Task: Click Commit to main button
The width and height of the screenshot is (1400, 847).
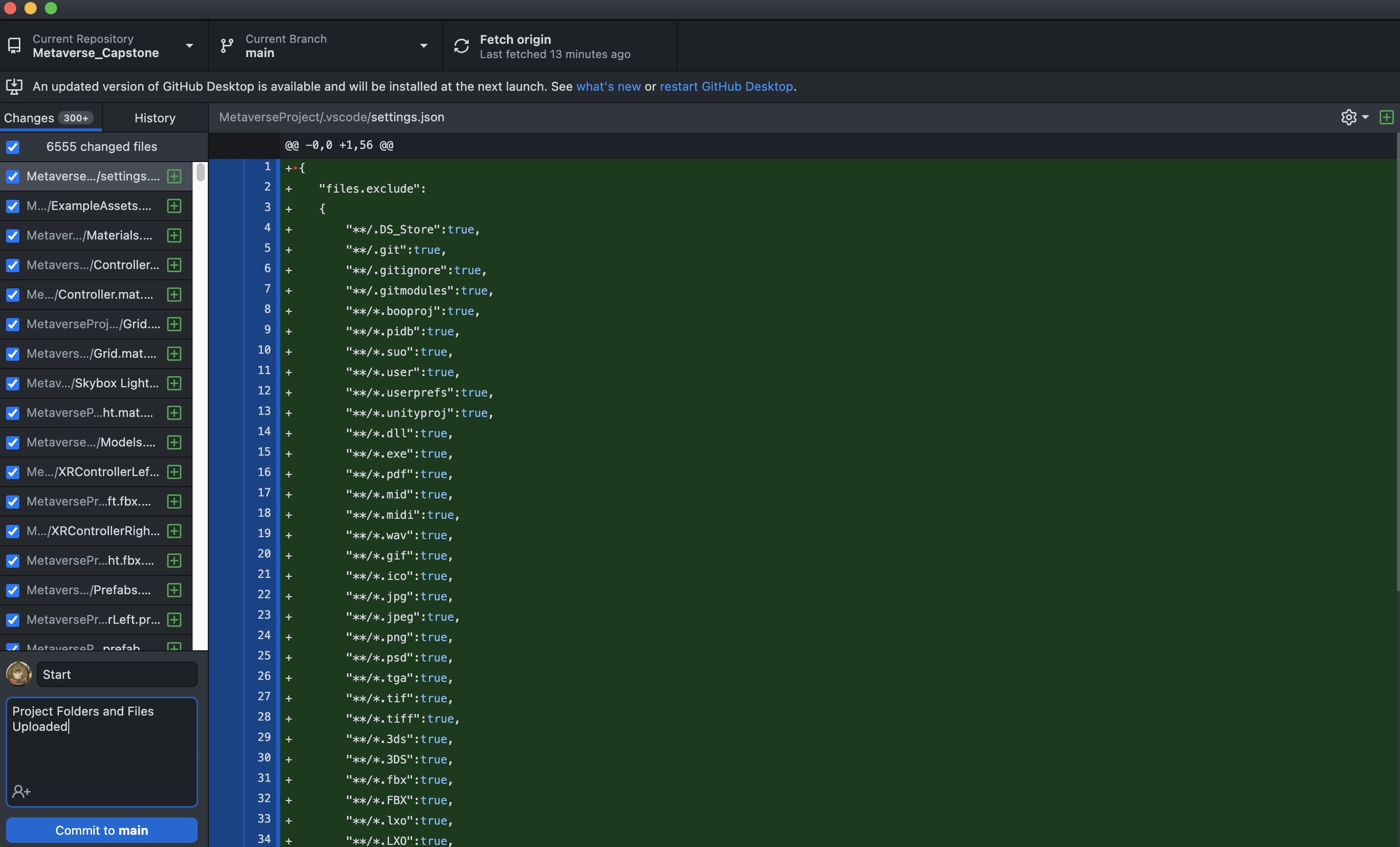Action: 102,830
